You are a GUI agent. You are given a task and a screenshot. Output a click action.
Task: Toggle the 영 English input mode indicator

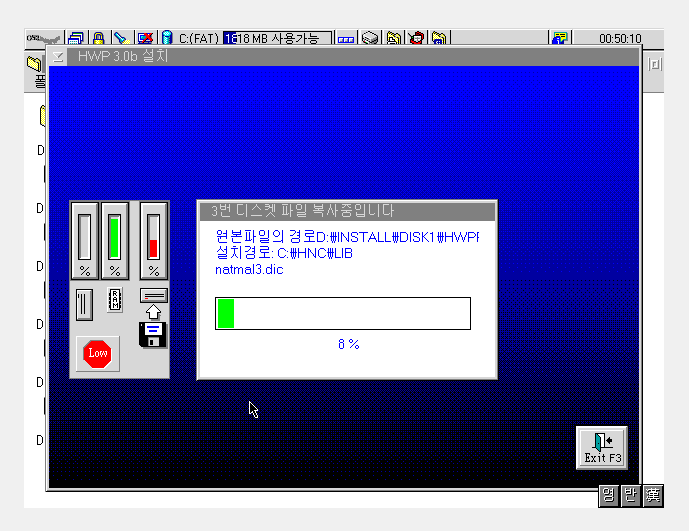pos(608,495)
